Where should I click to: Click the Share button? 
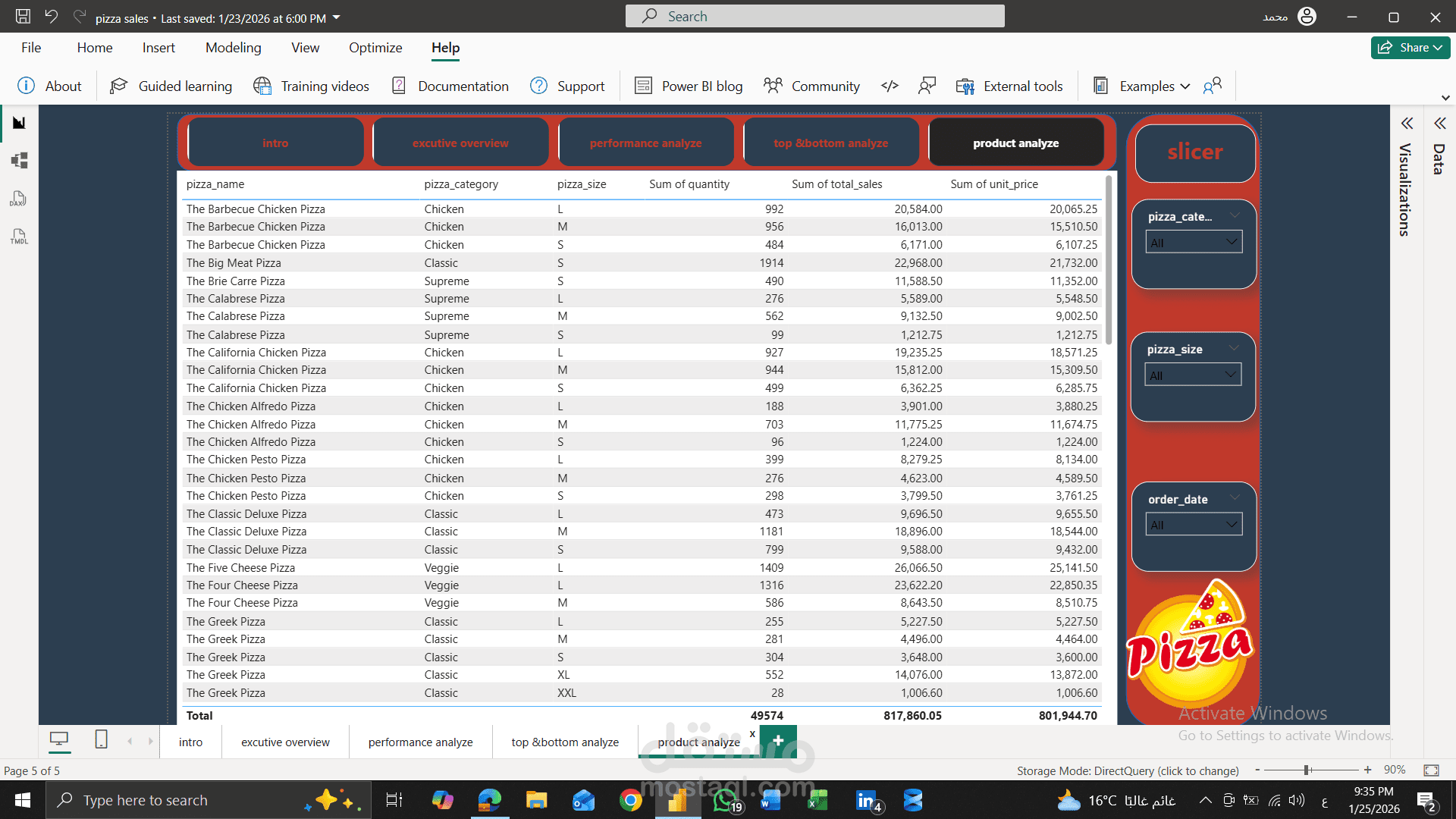(1409, 48)
